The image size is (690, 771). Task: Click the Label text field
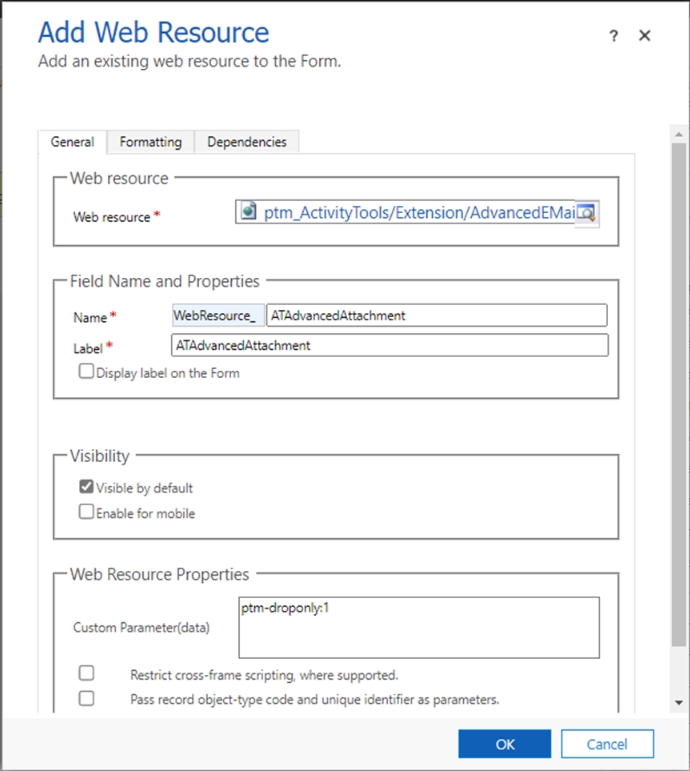[x=390, y=345]
